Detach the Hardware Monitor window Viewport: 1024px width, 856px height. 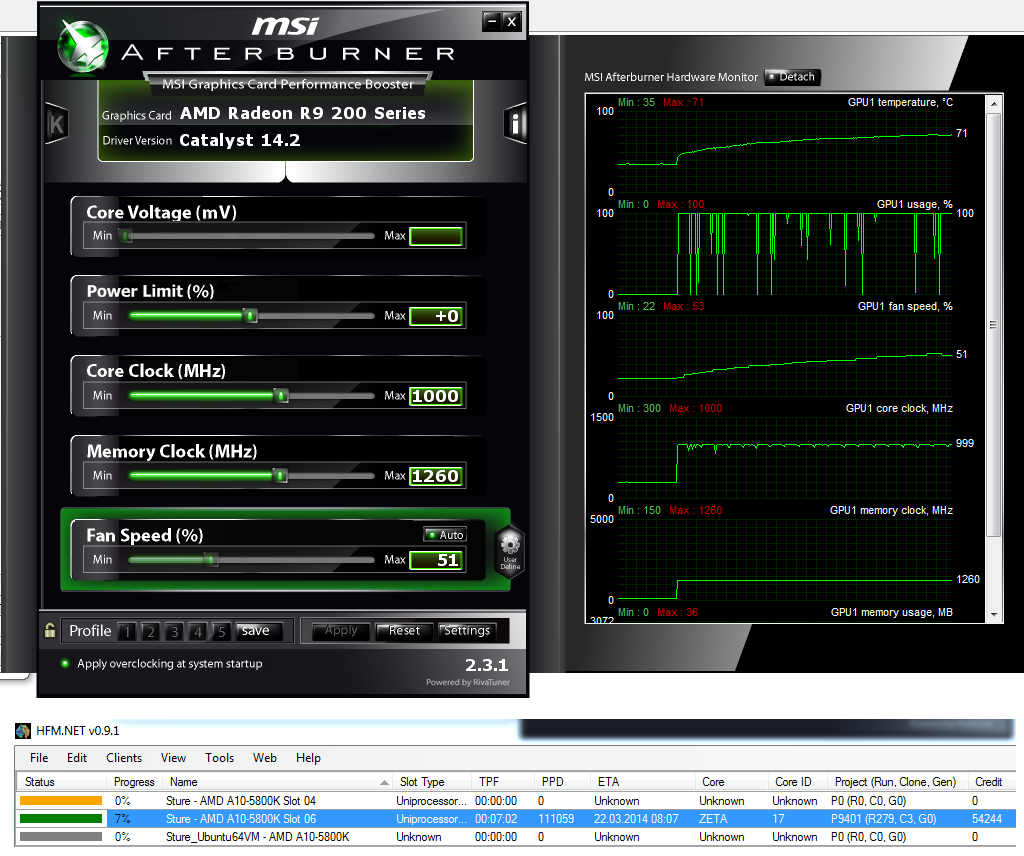[792, 77]
